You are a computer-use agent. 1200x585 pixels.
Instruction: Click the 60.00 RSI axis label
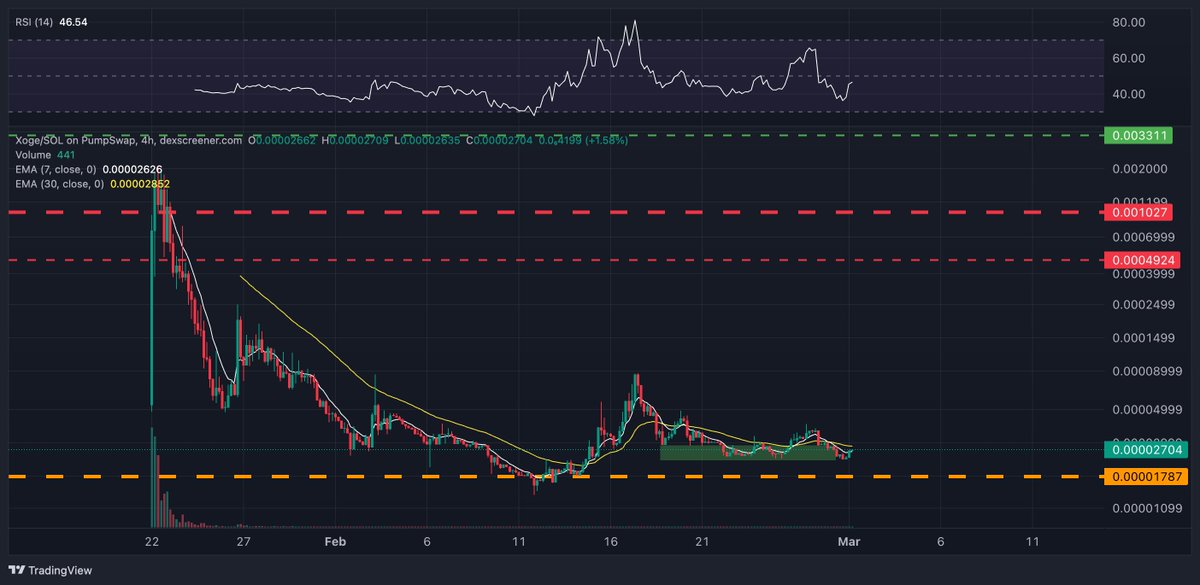tap(1131, 59)
